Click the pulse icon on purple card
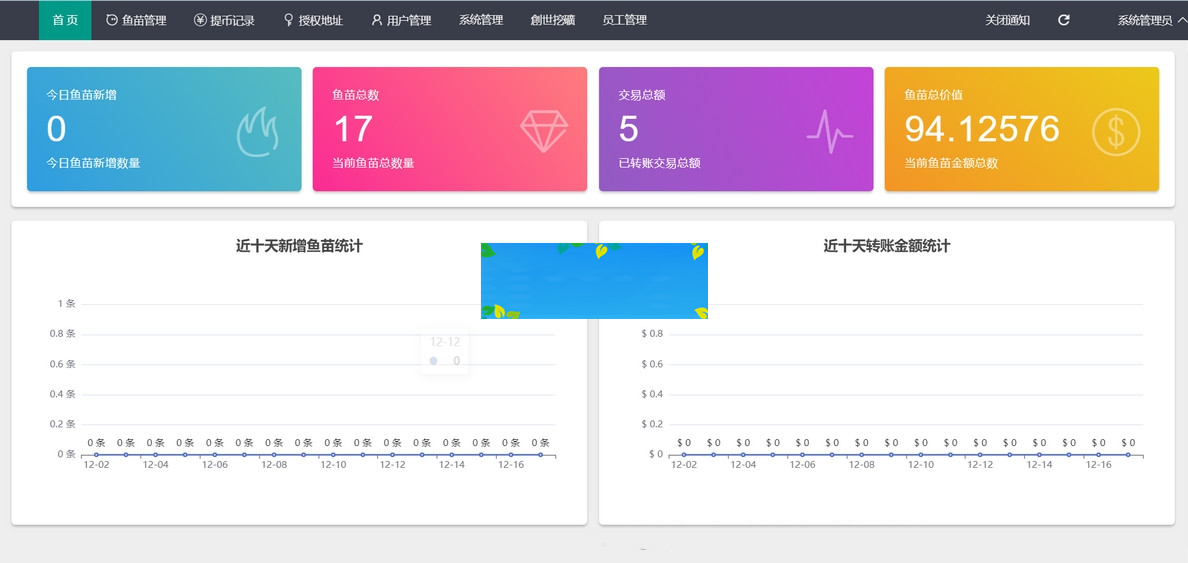Viewport: 1188px width, 563px height. pyautogui.click(x=829, y=131)
